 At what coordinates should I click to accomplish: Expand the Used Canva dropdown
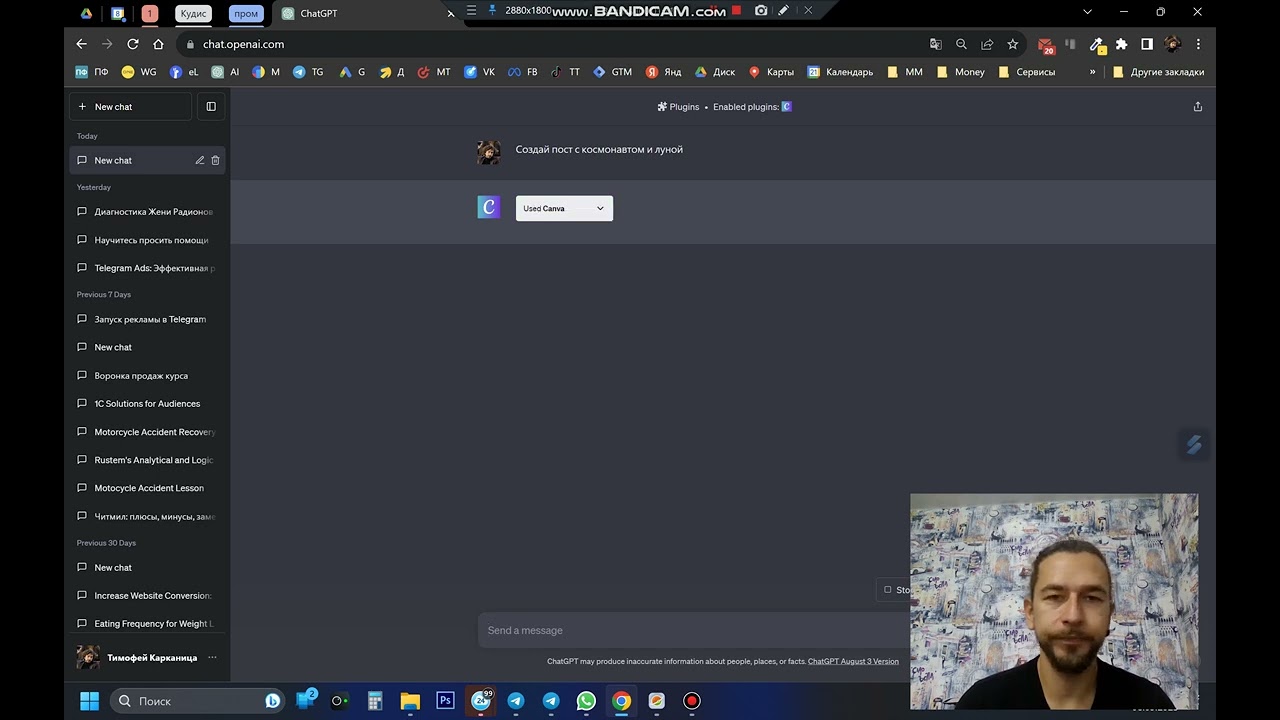(564, 208)
